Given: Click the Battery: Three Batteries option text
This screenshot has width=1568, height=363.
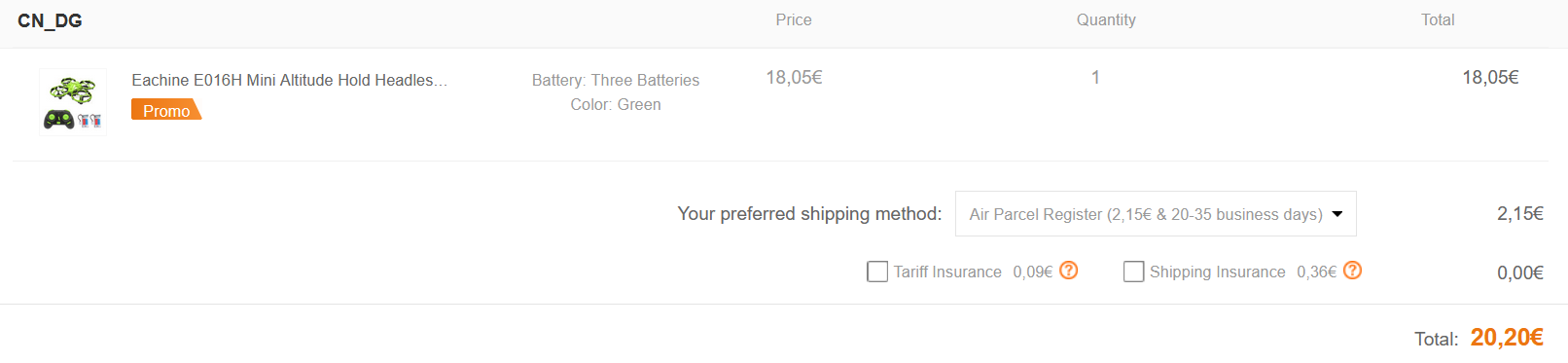Looking at the screenshot, I should click(x=616, y=80).
